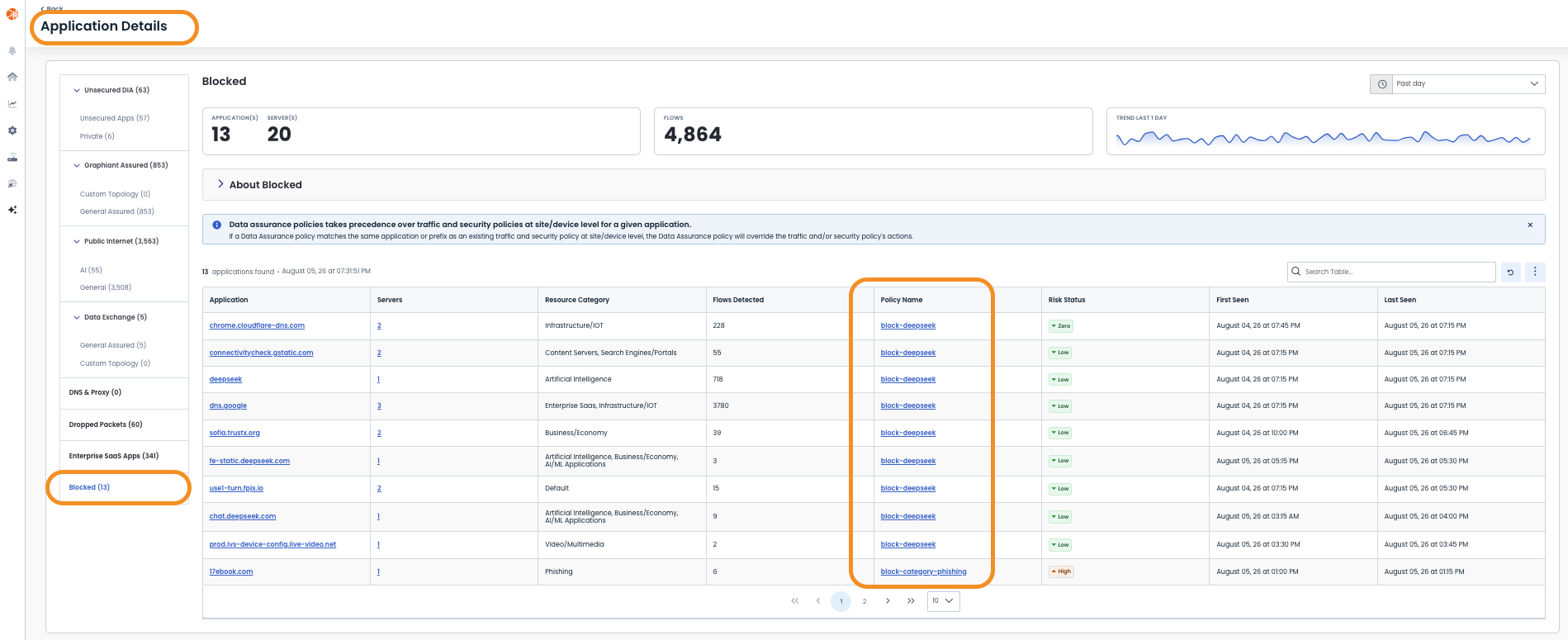This screenshot has height=640, width=1568.
Task: Collapse the Graphiant Assured (853) section
Action: (77, 165)
